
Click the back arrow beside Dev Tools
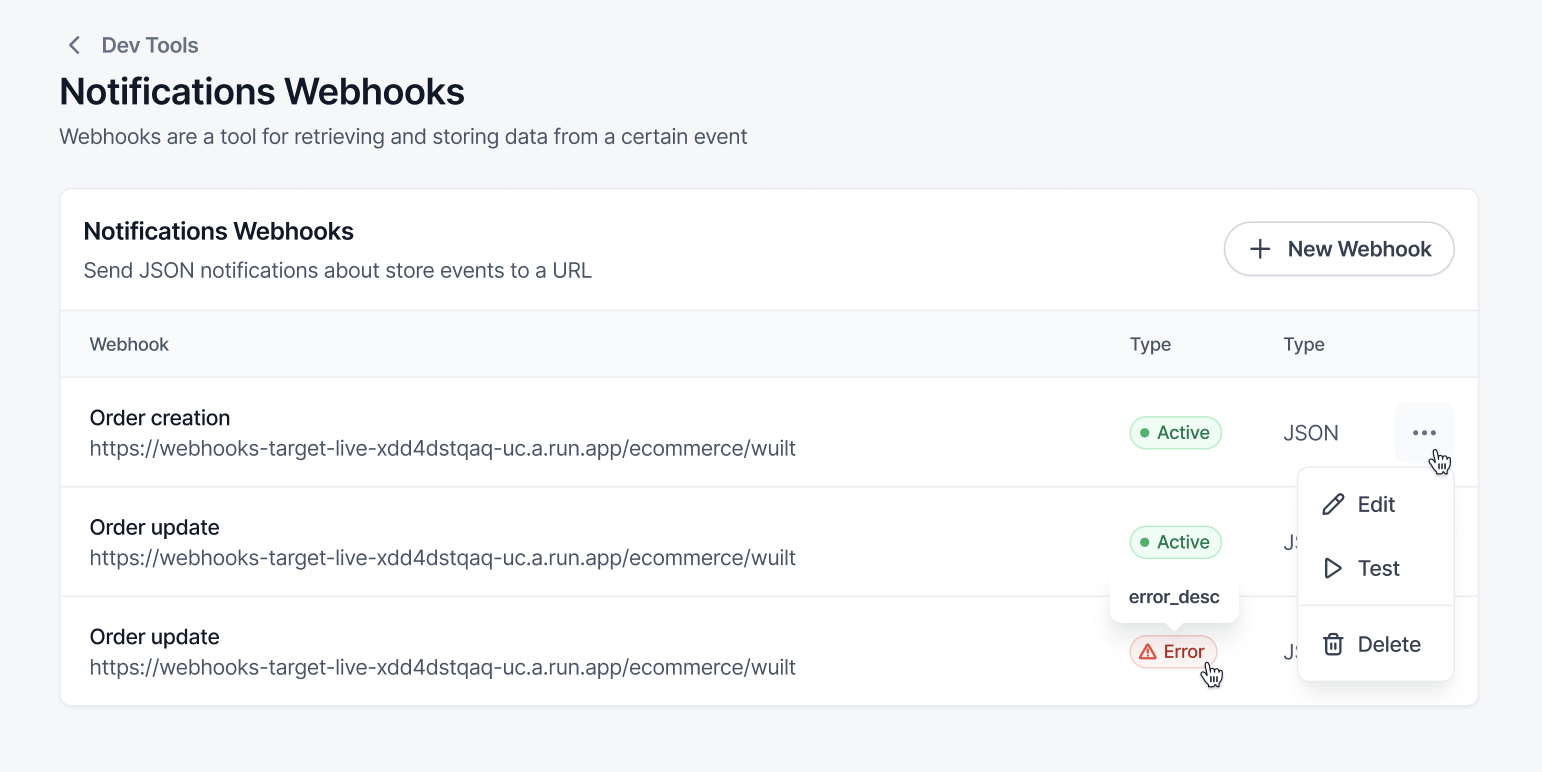[x=74, y=45]
